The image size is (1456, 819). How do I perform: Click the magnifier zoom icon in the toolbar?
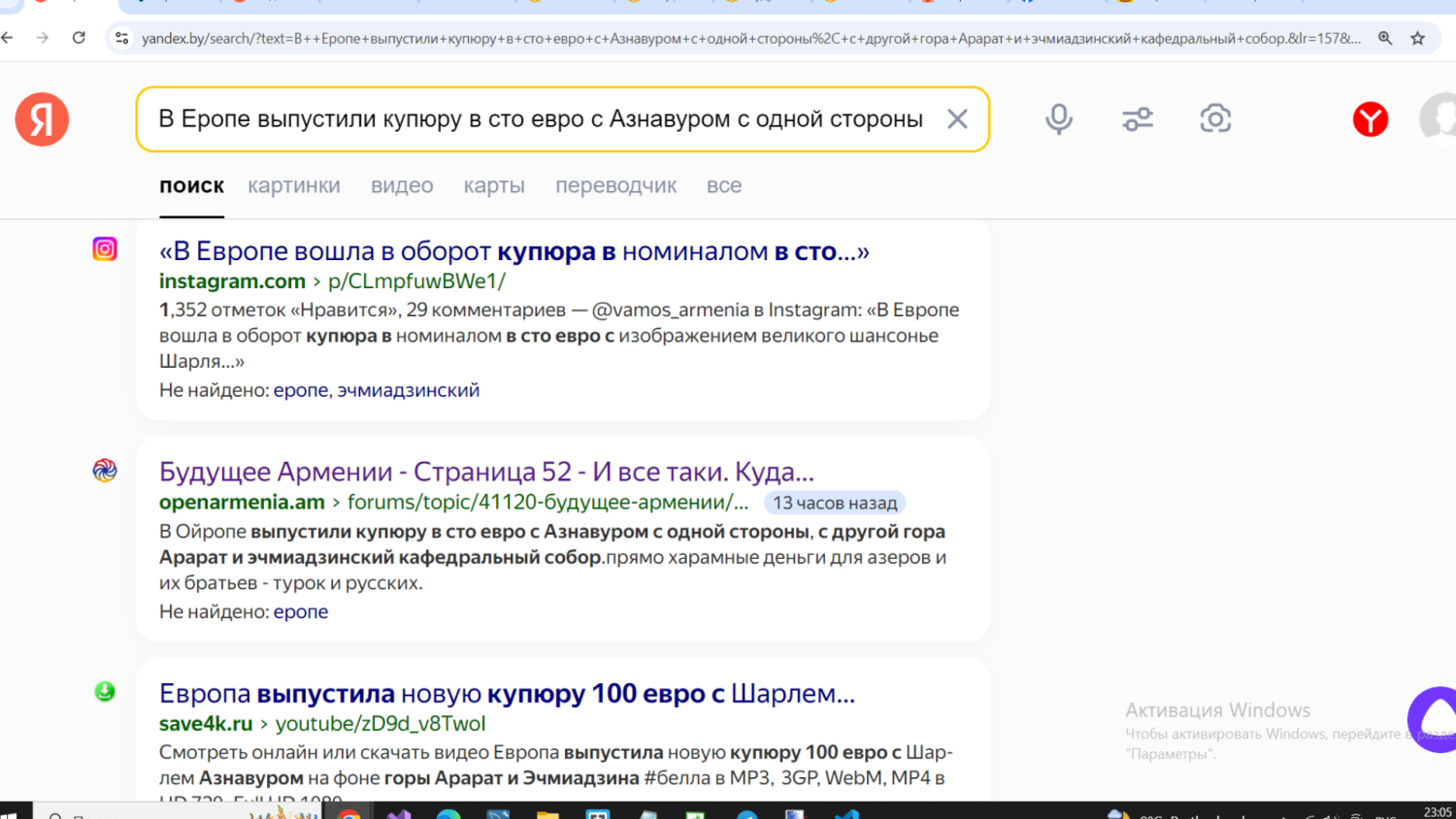(x=1385, y=38)
